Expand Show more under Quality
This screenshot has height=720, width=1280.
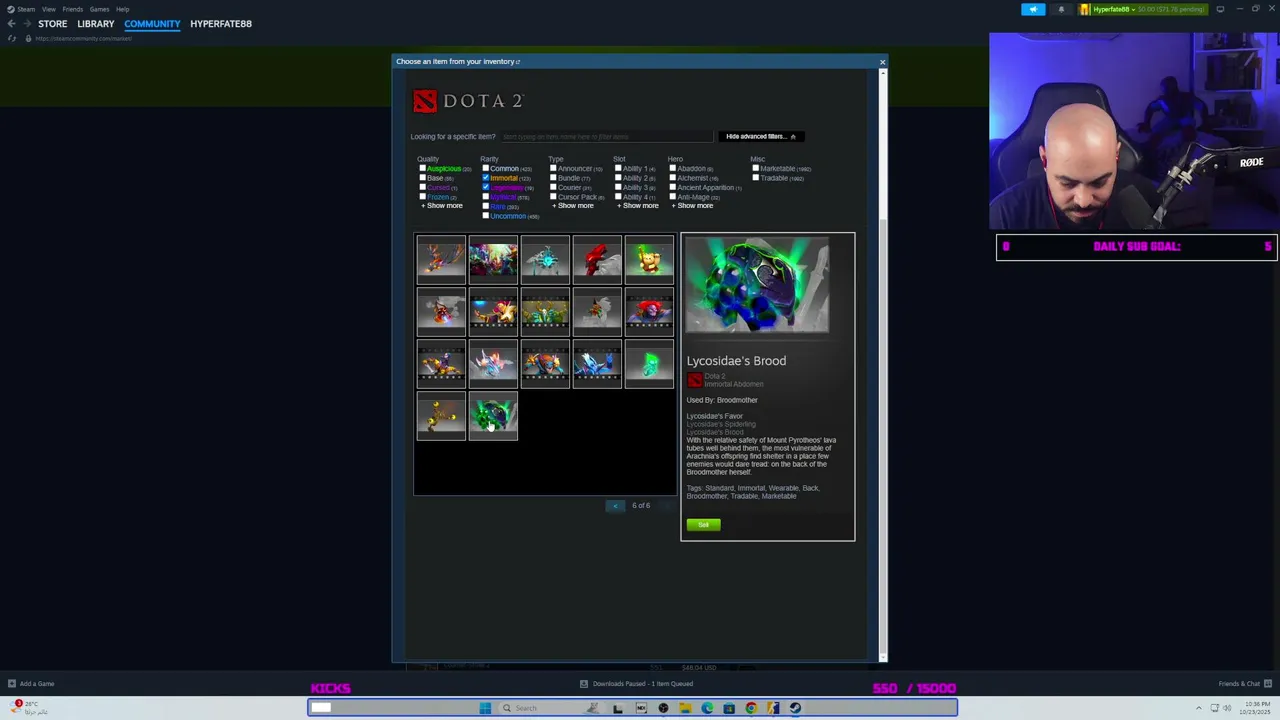442,206
